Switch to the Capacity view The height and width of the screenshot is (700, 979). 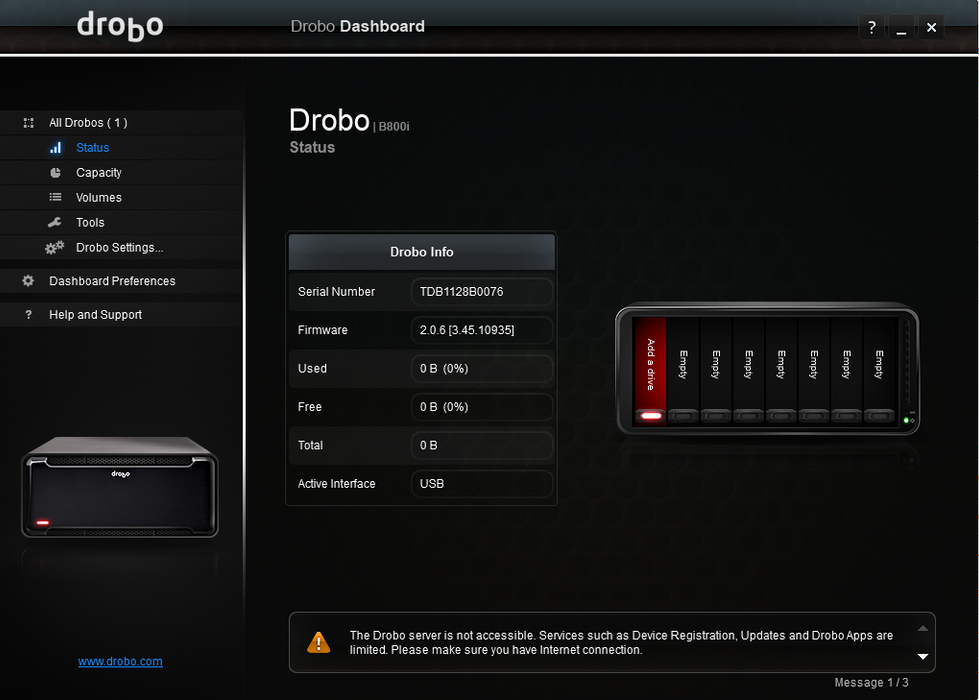99,172
